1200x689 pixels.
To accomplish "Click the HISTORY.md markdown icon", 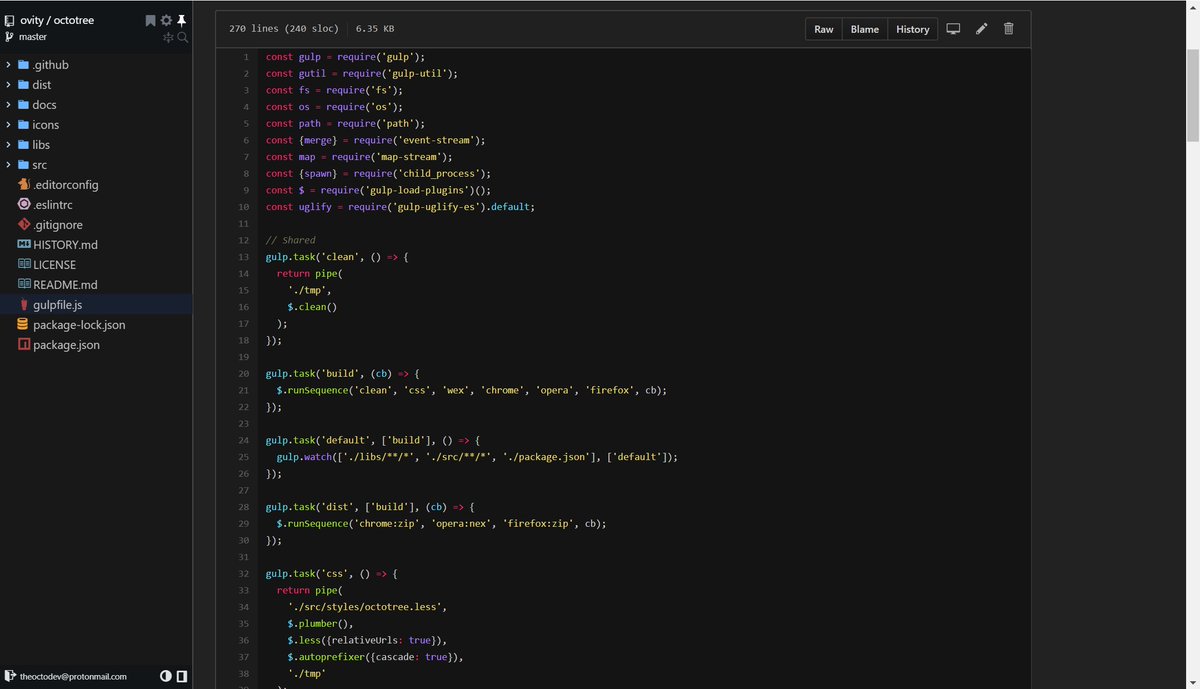I will [24, 245].
